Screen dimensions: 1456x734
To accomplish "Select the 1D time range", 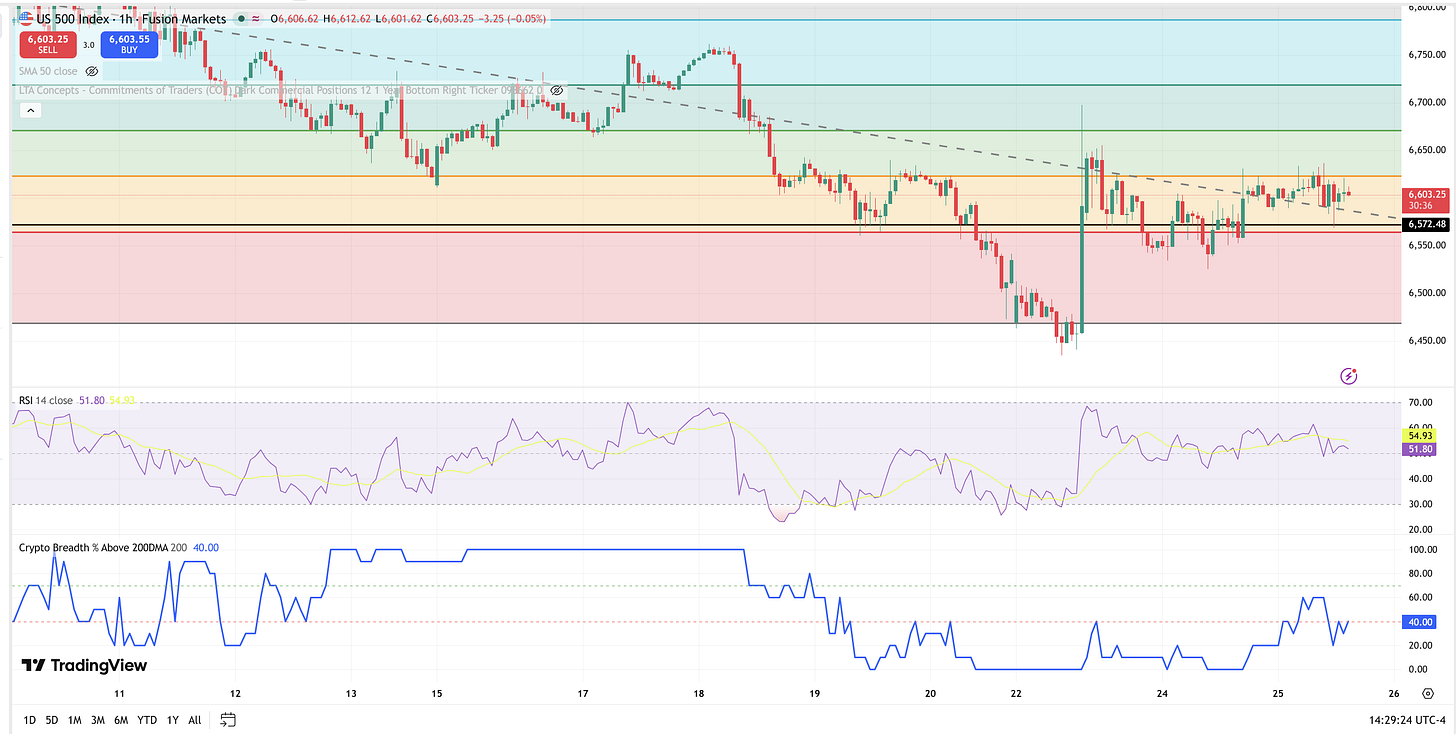I will (x=30, y=720).
